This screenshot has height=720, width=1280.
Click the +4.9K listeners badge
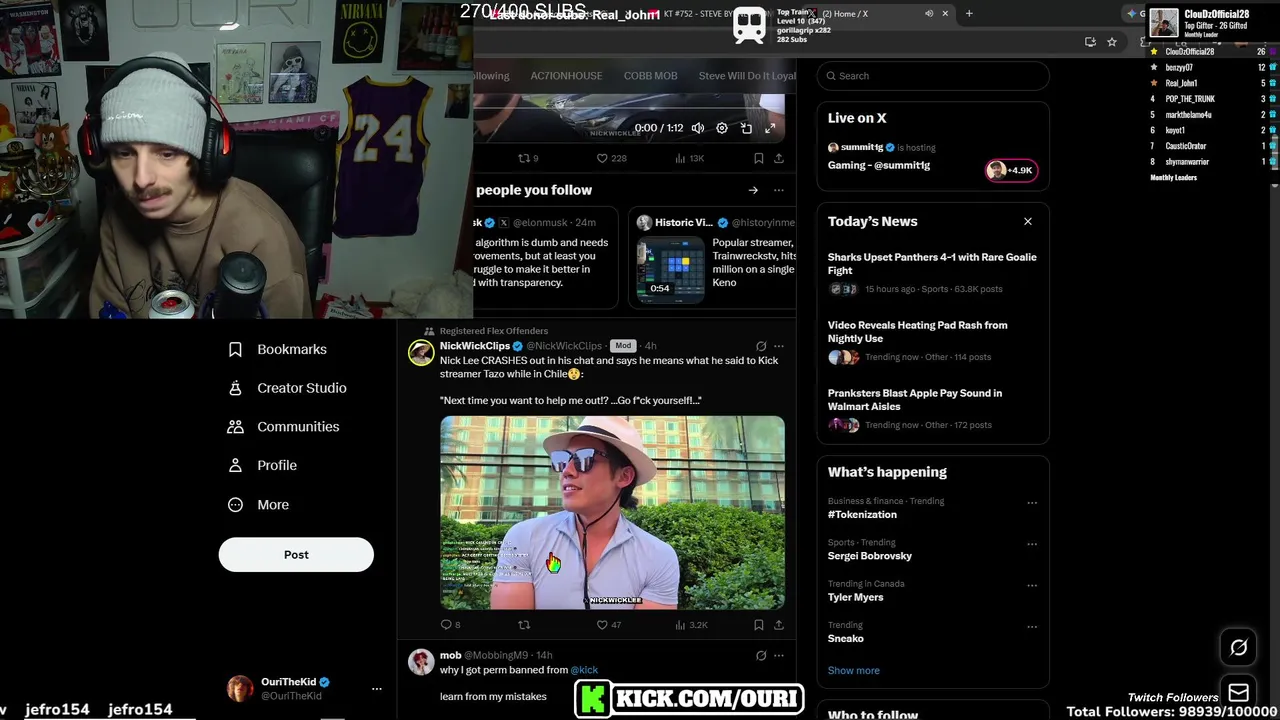pyautogui.click(x=1011, y=170)
